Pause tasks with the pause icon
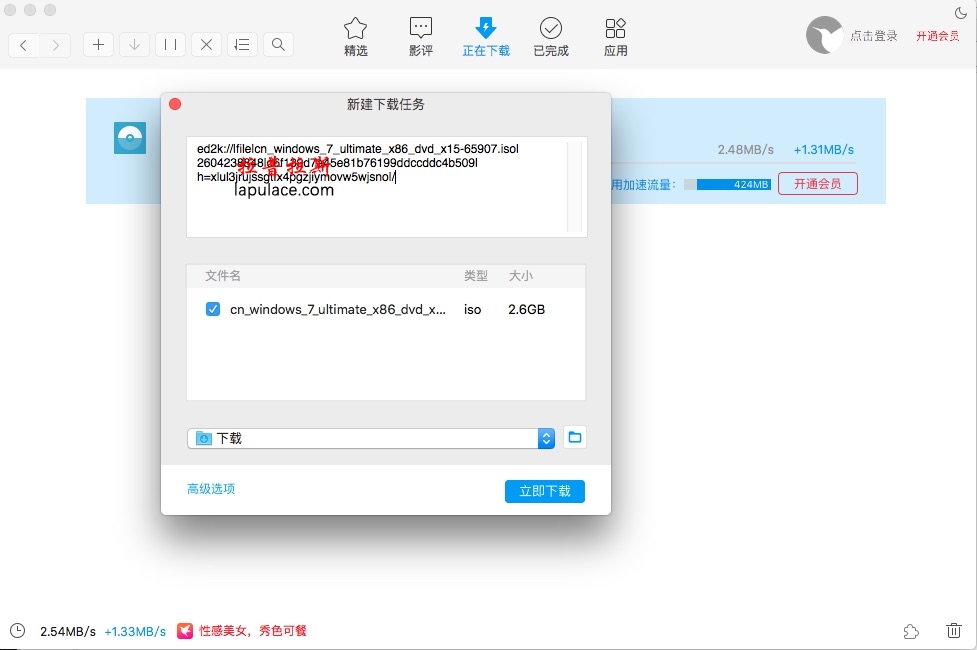Viewport: 977px width, 650px height. click(170, 45)
